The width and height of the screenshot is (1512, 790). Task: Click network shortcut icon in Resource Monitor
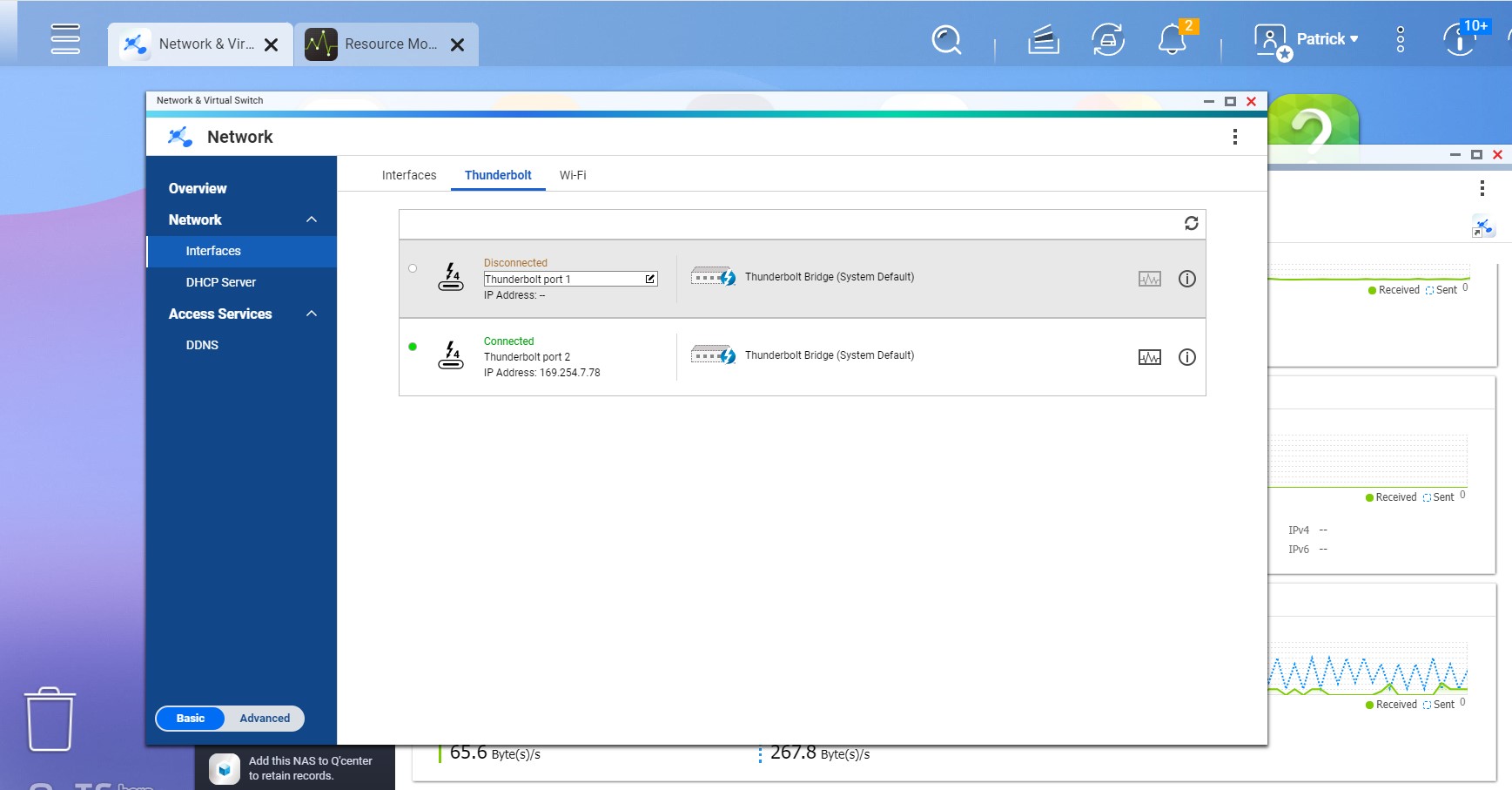[x=1483, y=226]
